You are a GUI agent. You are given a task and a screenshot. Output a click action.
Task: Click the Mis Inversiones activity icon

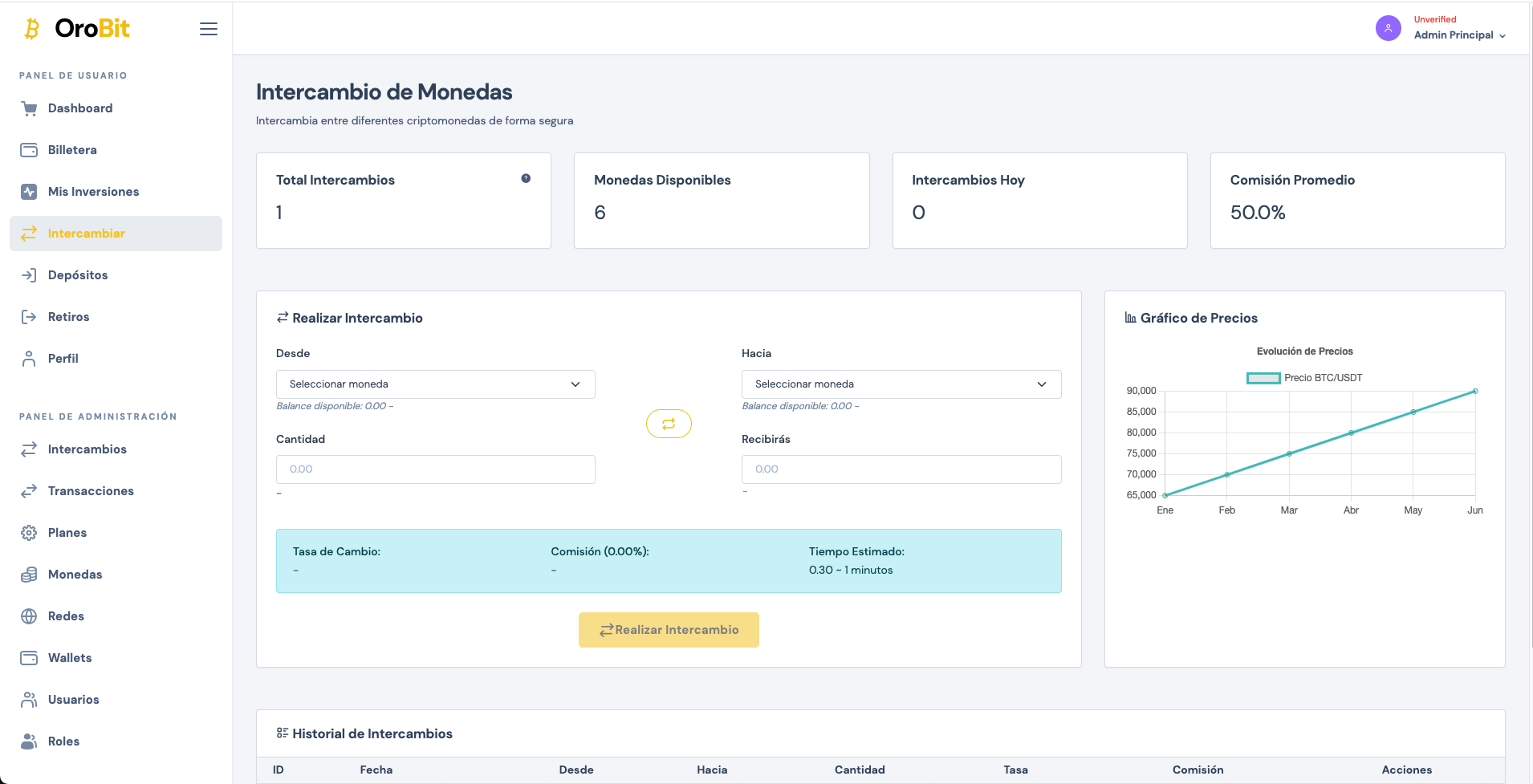tap(29, 192)
